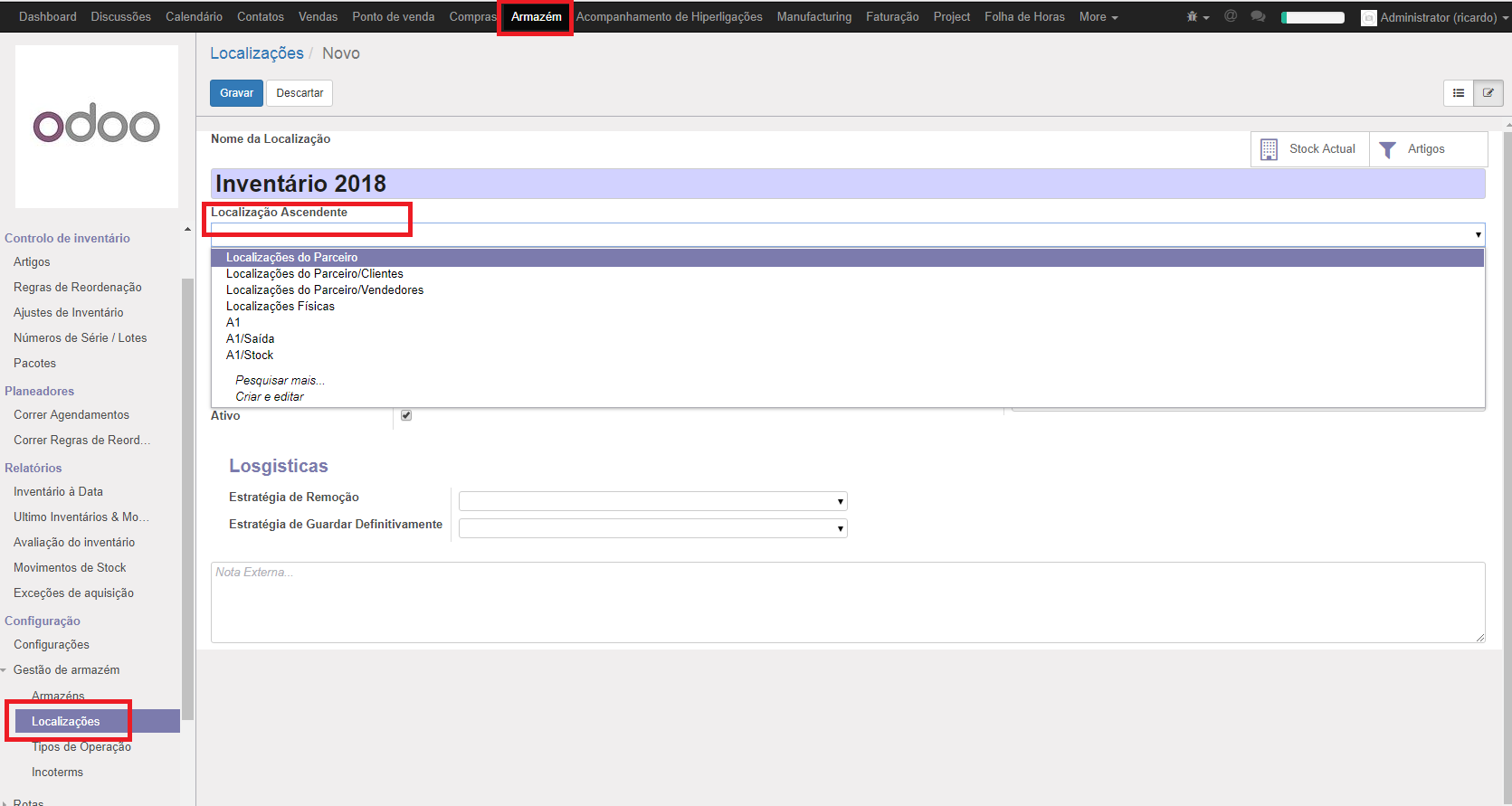Click the progress bar in top bar

point(1312,17)
